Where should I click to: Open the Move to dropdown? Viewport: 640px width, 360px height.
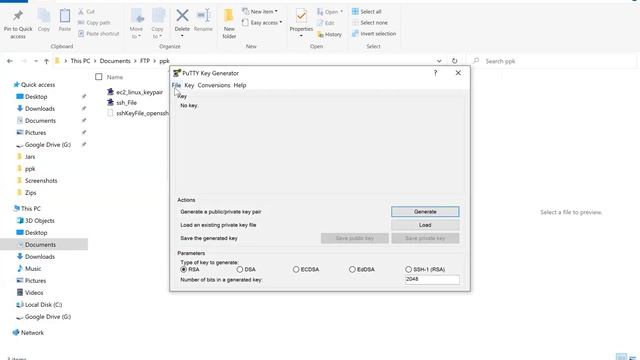point(136,33)
